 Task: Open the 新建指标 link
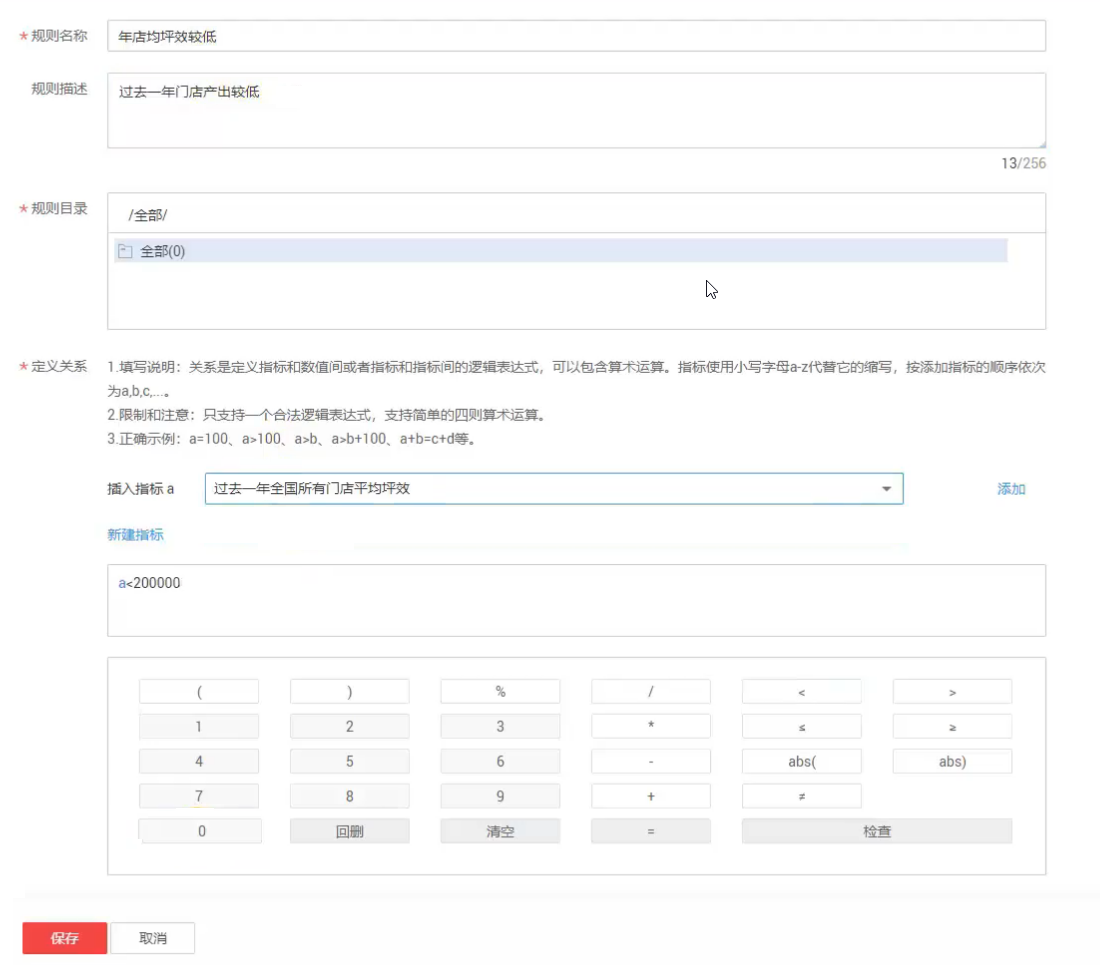(135, 535)
